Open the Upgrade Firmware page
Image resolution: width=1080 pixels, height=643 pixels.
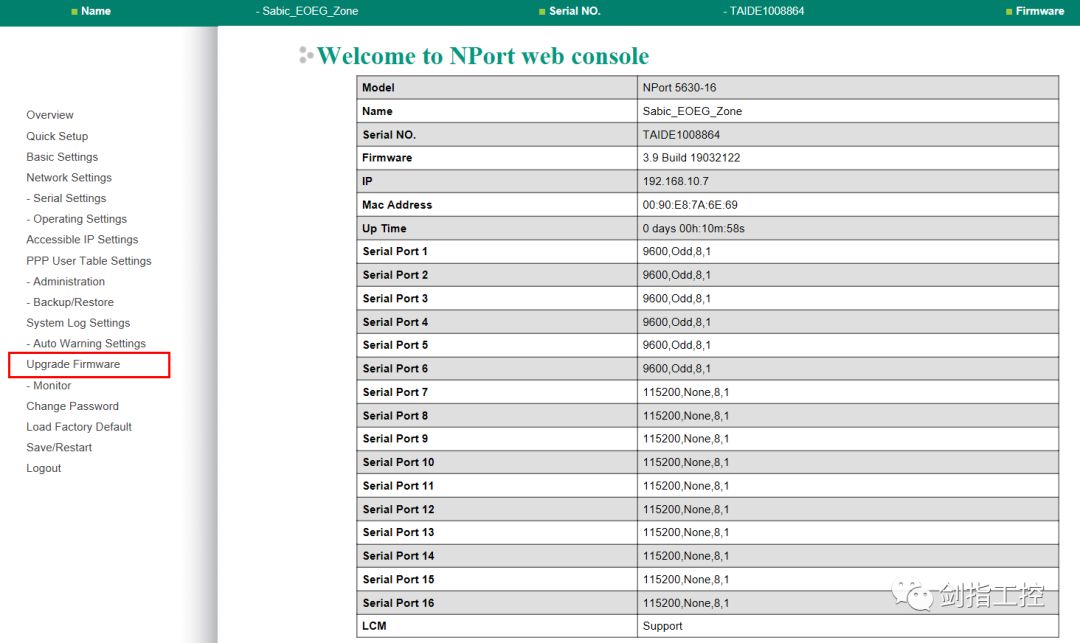coord(73,364)
